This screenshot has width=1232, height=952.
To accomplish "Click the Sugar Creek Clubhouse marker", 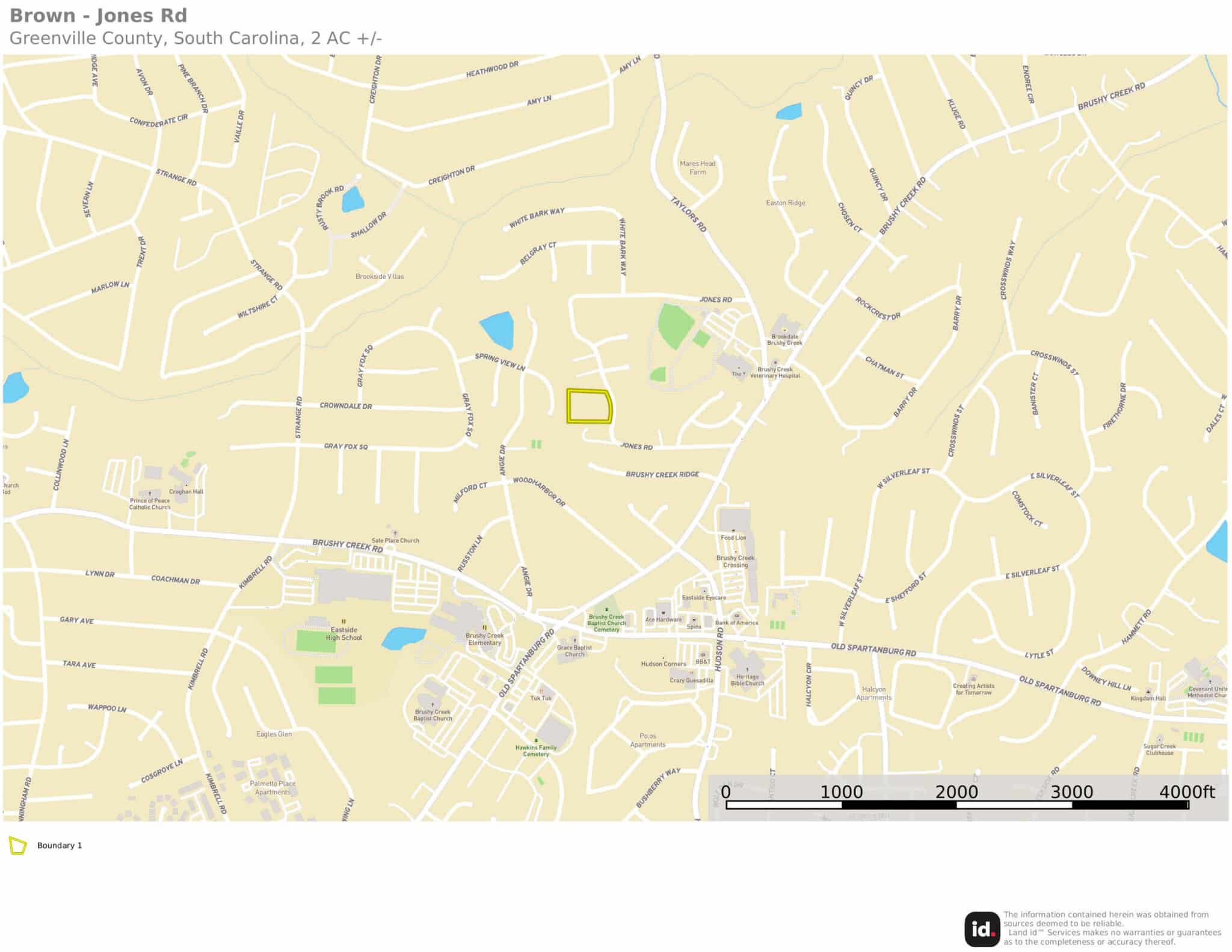I will (x=1159, y=739).
